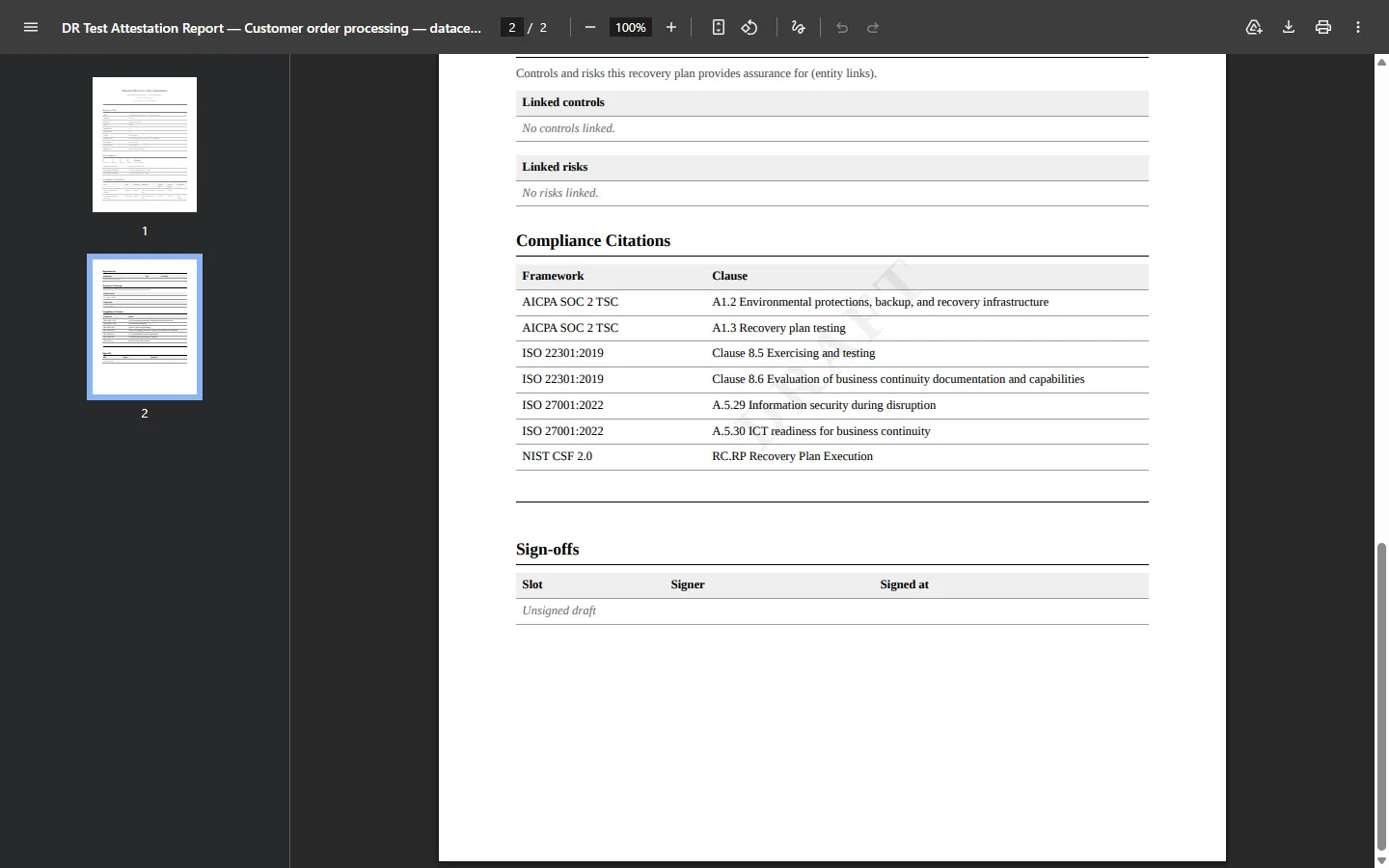Click 'No controls linked.' text
The height and width of the screenshot is (868, 1389).
click(x=568, y=128)
